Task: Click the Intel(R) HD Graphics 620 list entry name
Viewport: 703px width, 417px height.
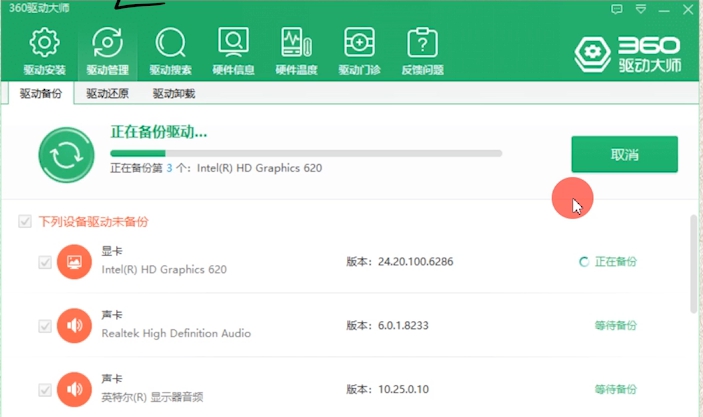Action: [164, 269]
